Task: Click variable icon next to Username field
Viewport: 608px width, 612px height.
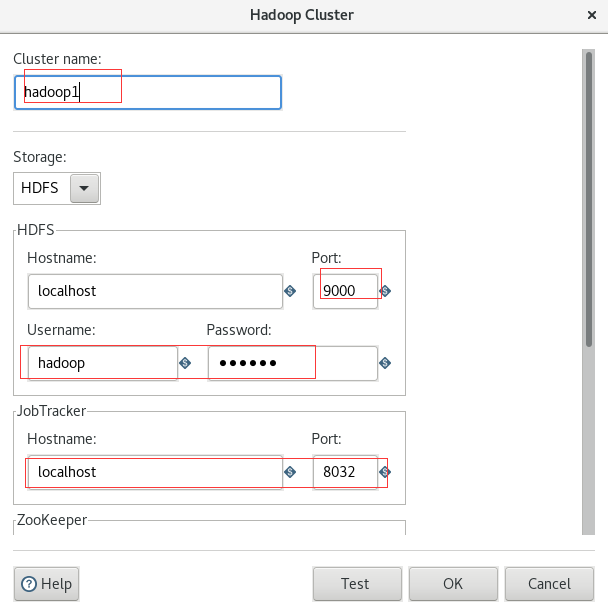Action: coord(185,363)
